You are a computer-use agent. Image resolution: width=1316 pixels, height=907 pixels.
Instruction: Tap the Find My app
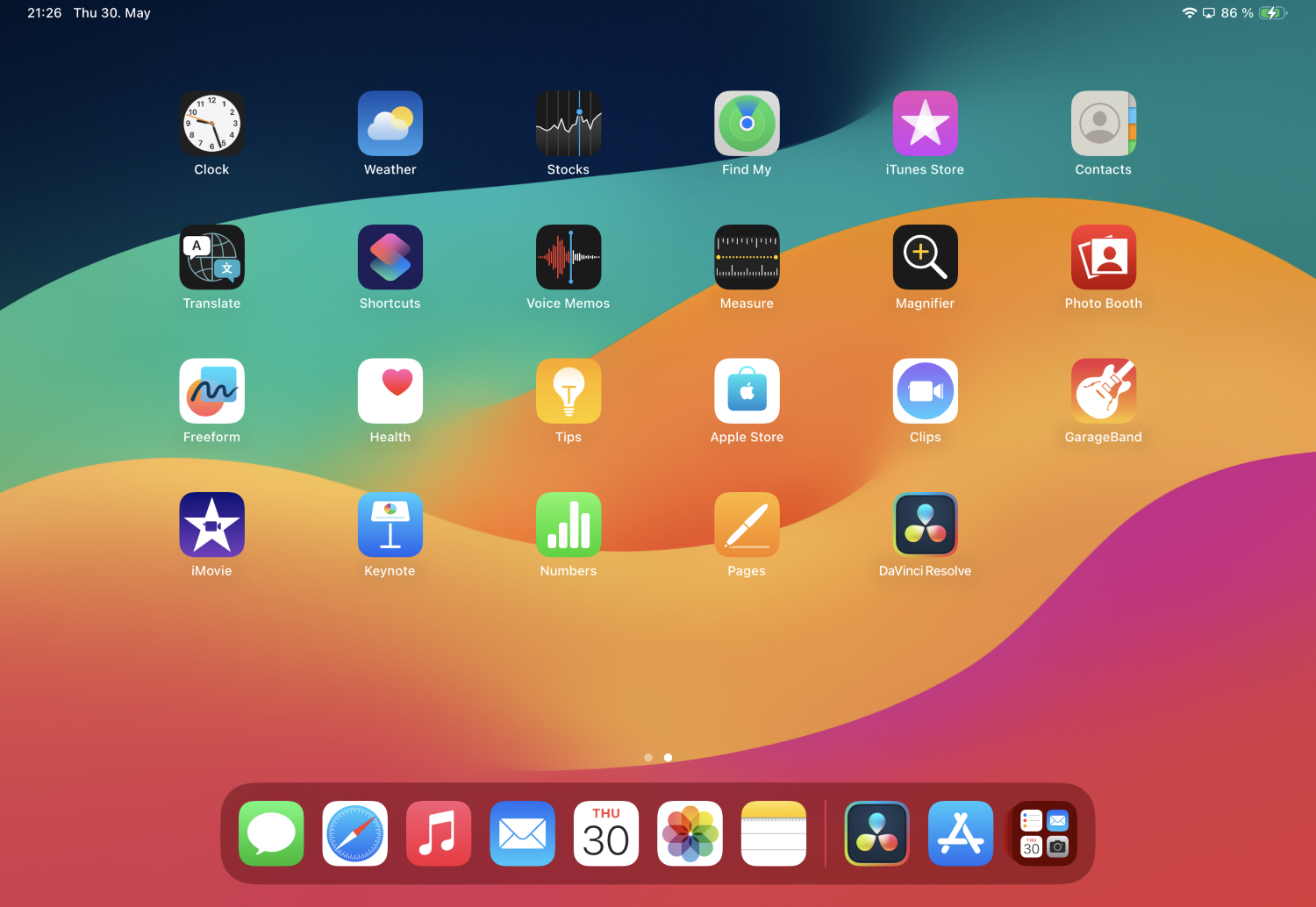747,124
